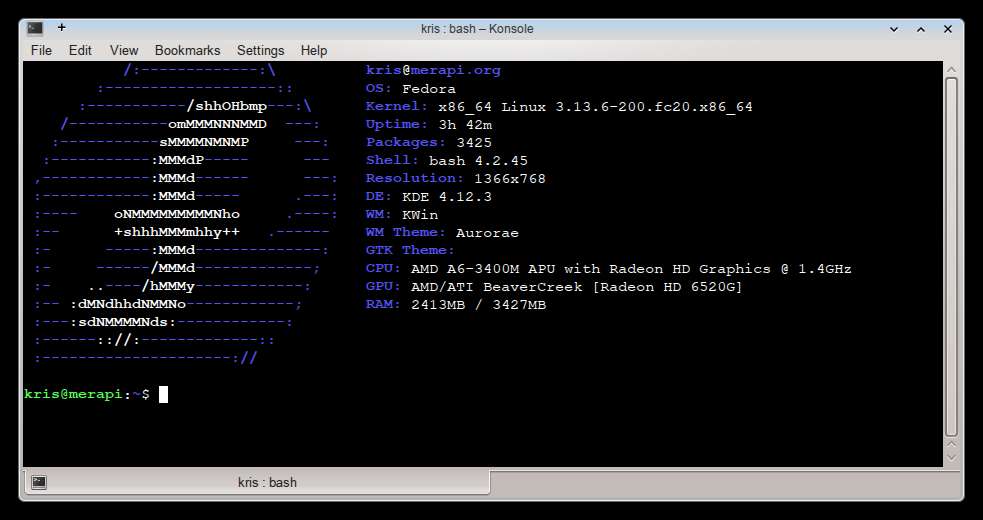This screenshot has height=520, width=983.
Task: Toggle the on-all-desktops plus icon
Action: (x=61, y=28)
